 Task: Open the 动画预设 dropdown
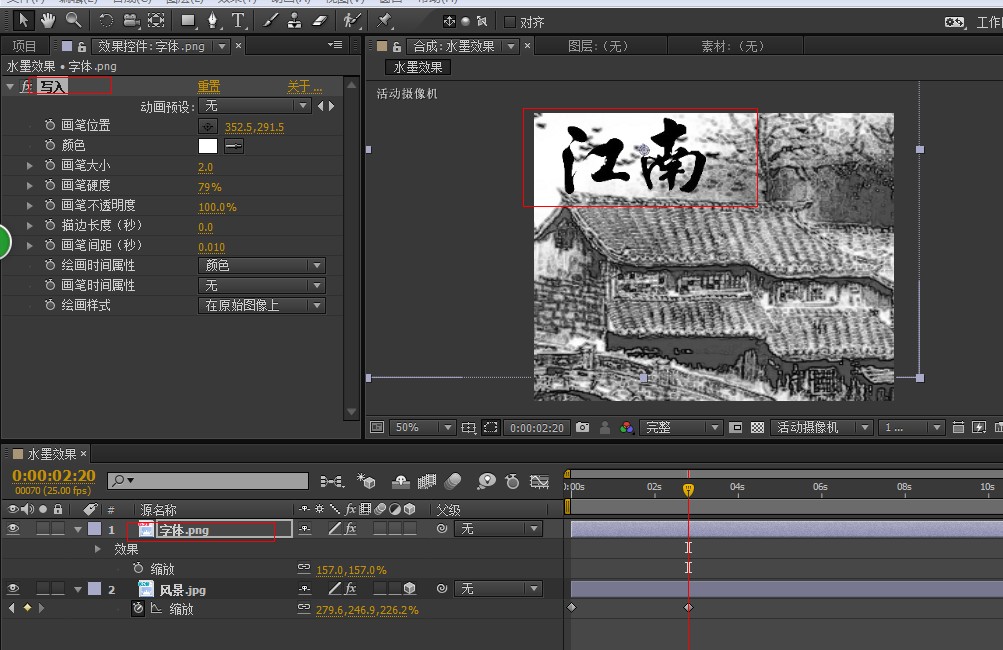tap(255, 106)
